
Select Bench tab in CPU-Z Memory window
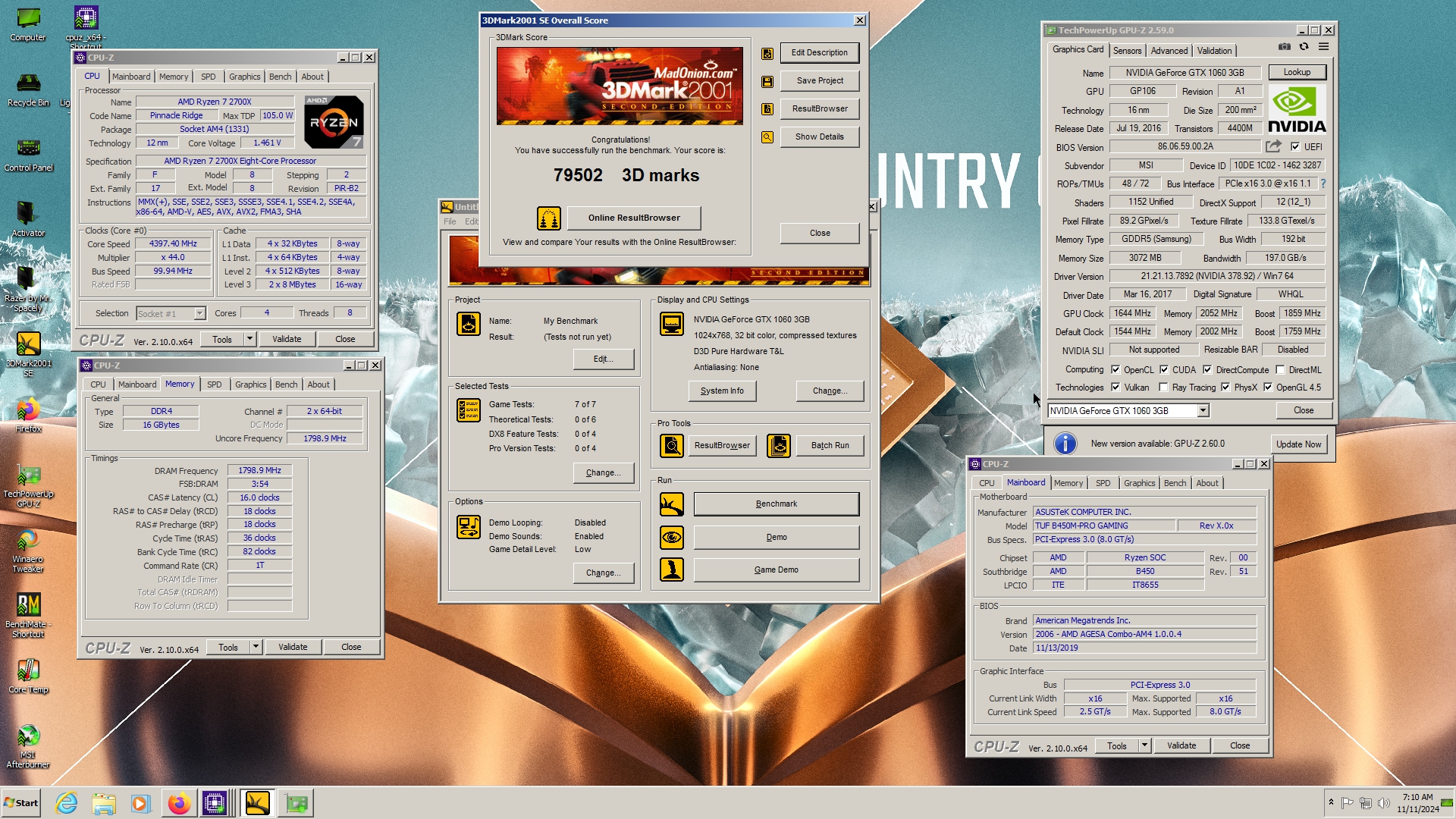pos(286,384)
